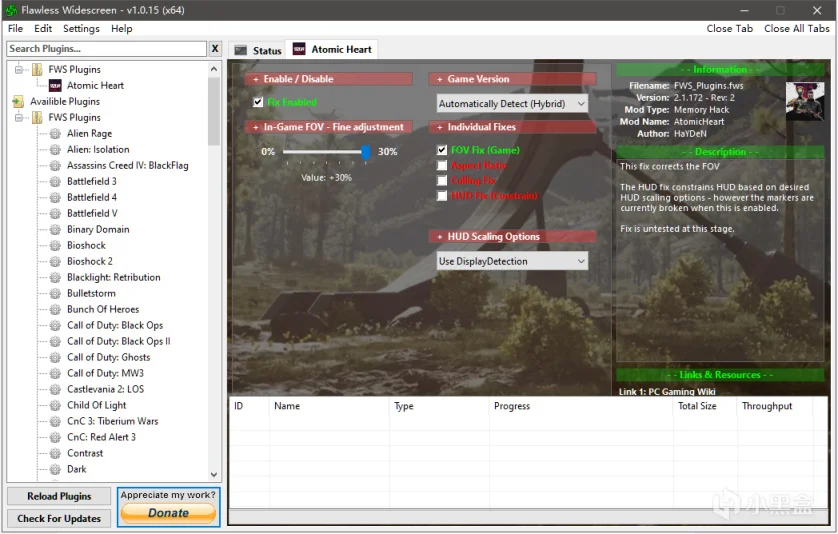Switch to the Status tab

[x=258, y=51]
